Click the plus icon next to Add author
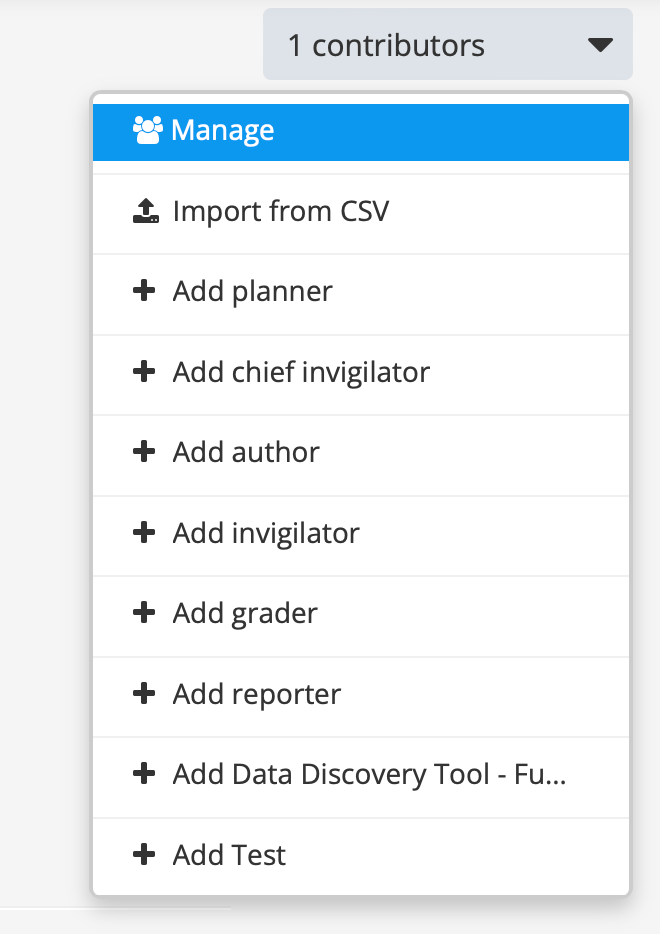 144,452
